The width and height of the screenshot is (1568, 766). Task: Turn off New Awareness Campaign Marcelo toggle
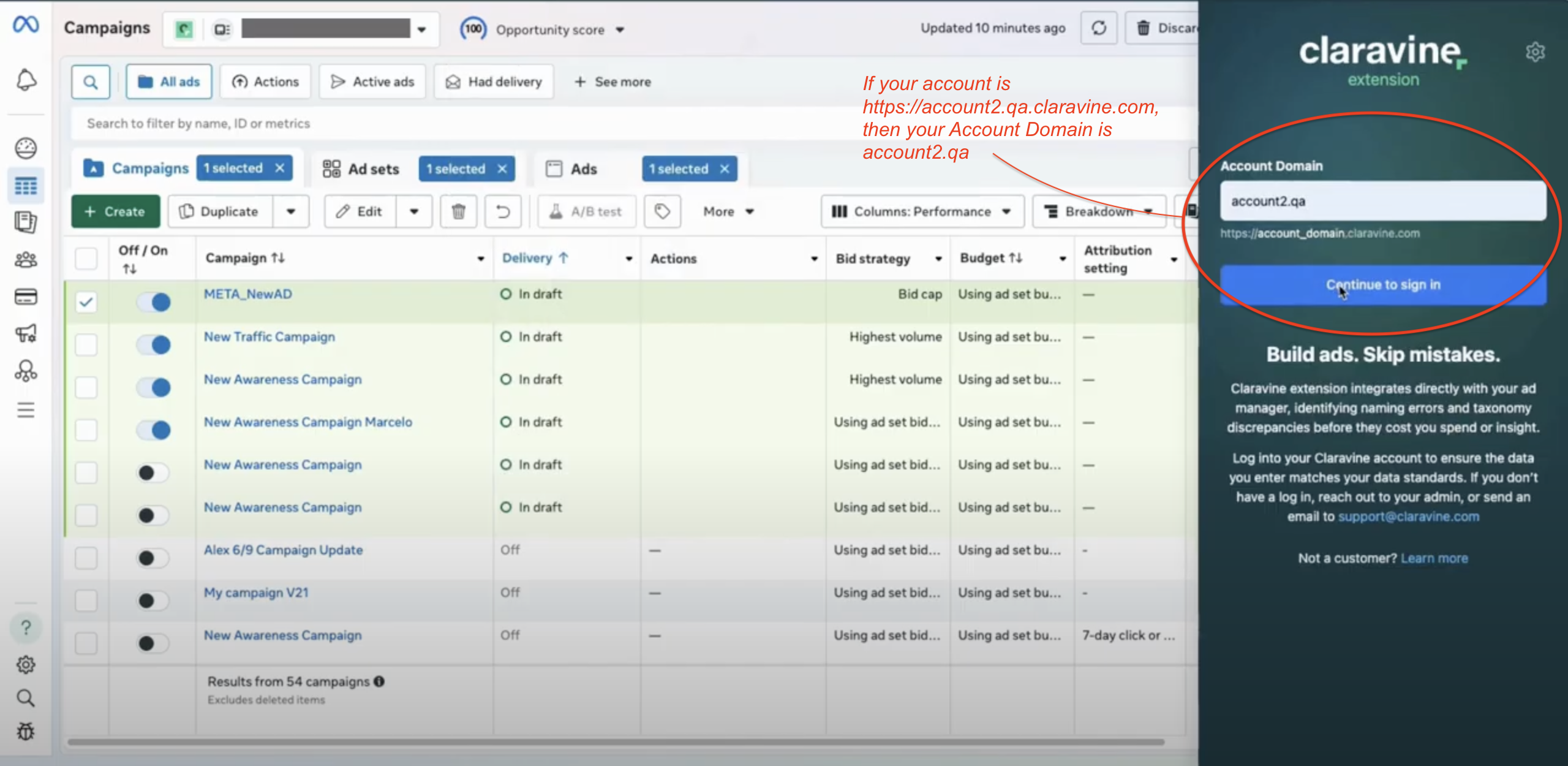pyautogui.click(x=153, y=430)
